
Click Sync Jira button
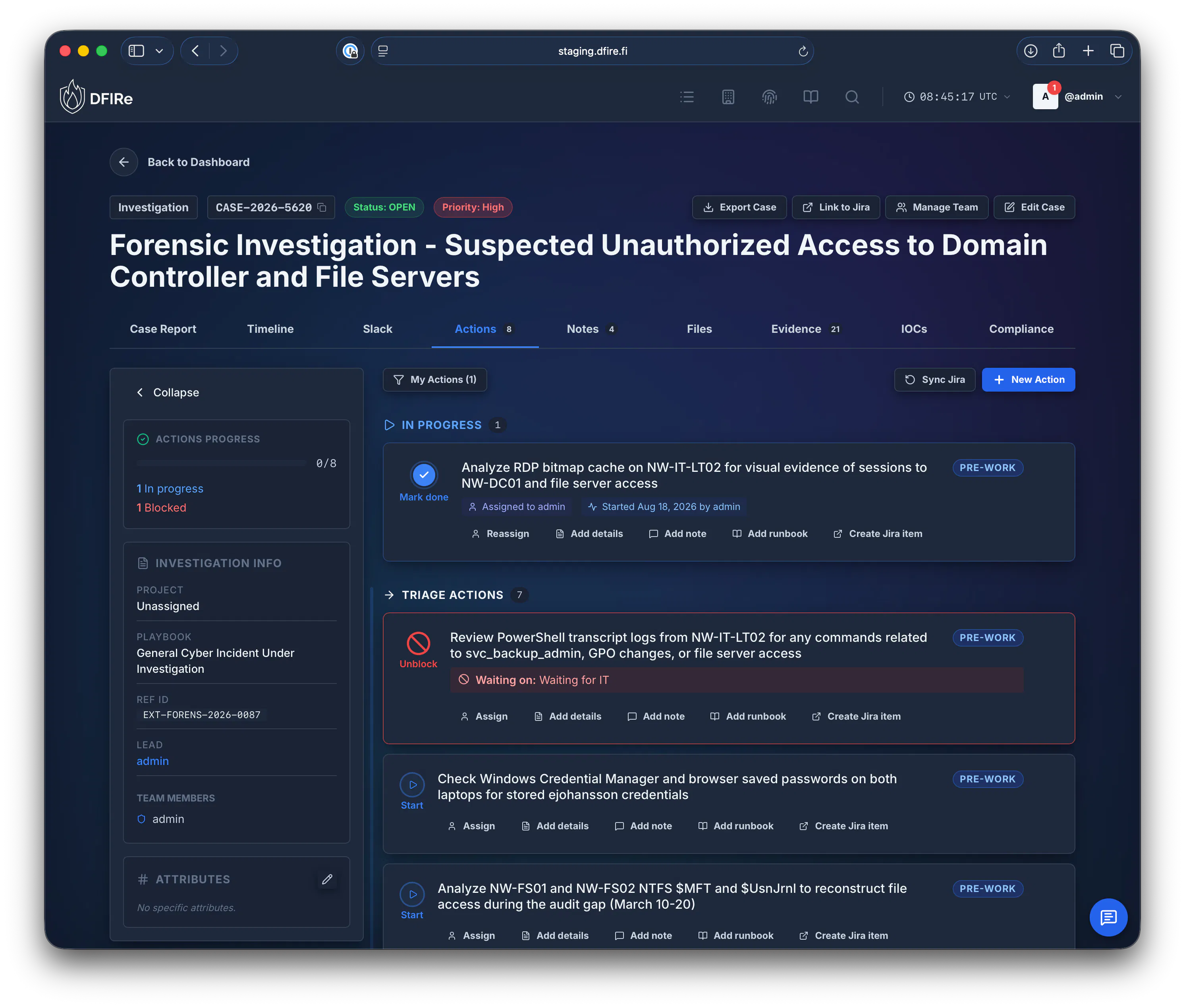(935, 379)
